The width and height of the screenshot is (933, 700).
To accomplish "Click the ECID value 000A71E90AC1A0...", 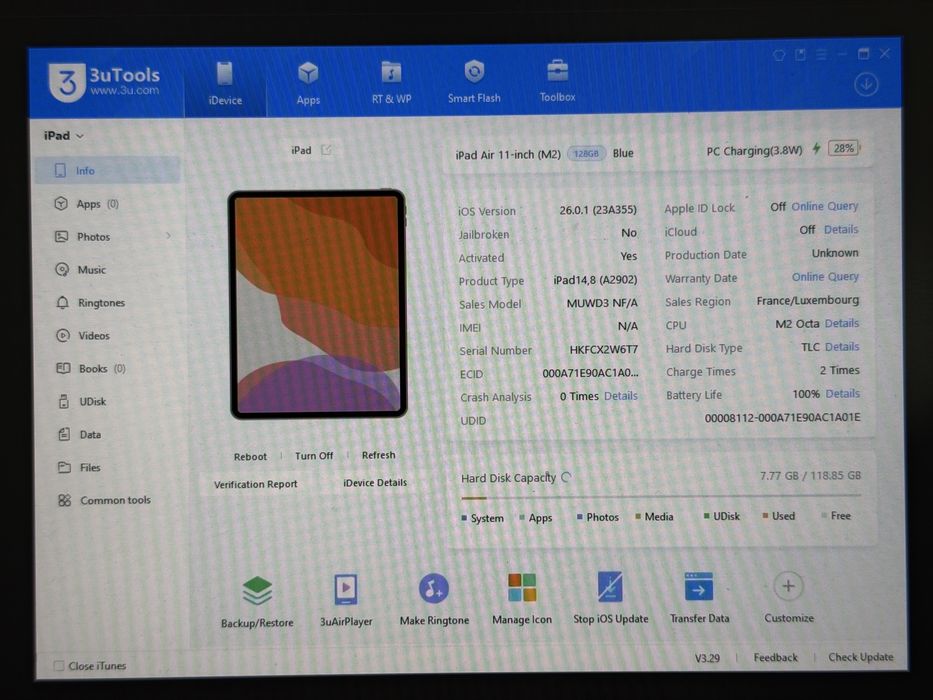I will coord(590,373).
